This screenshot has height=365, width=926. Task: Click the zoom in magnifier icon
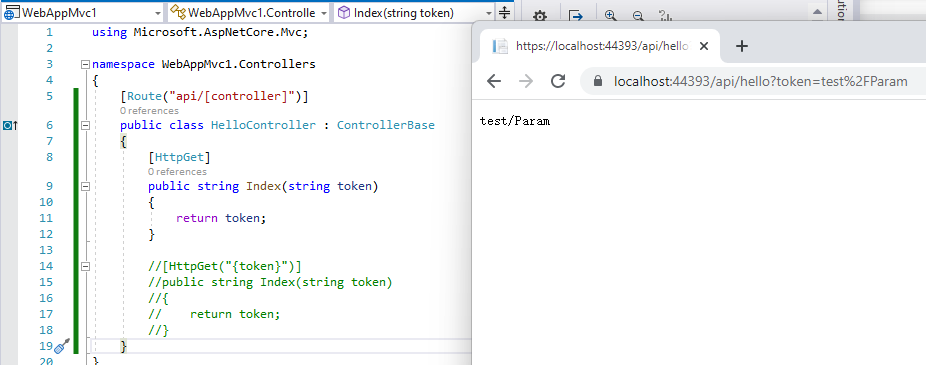tap(611, 16)
